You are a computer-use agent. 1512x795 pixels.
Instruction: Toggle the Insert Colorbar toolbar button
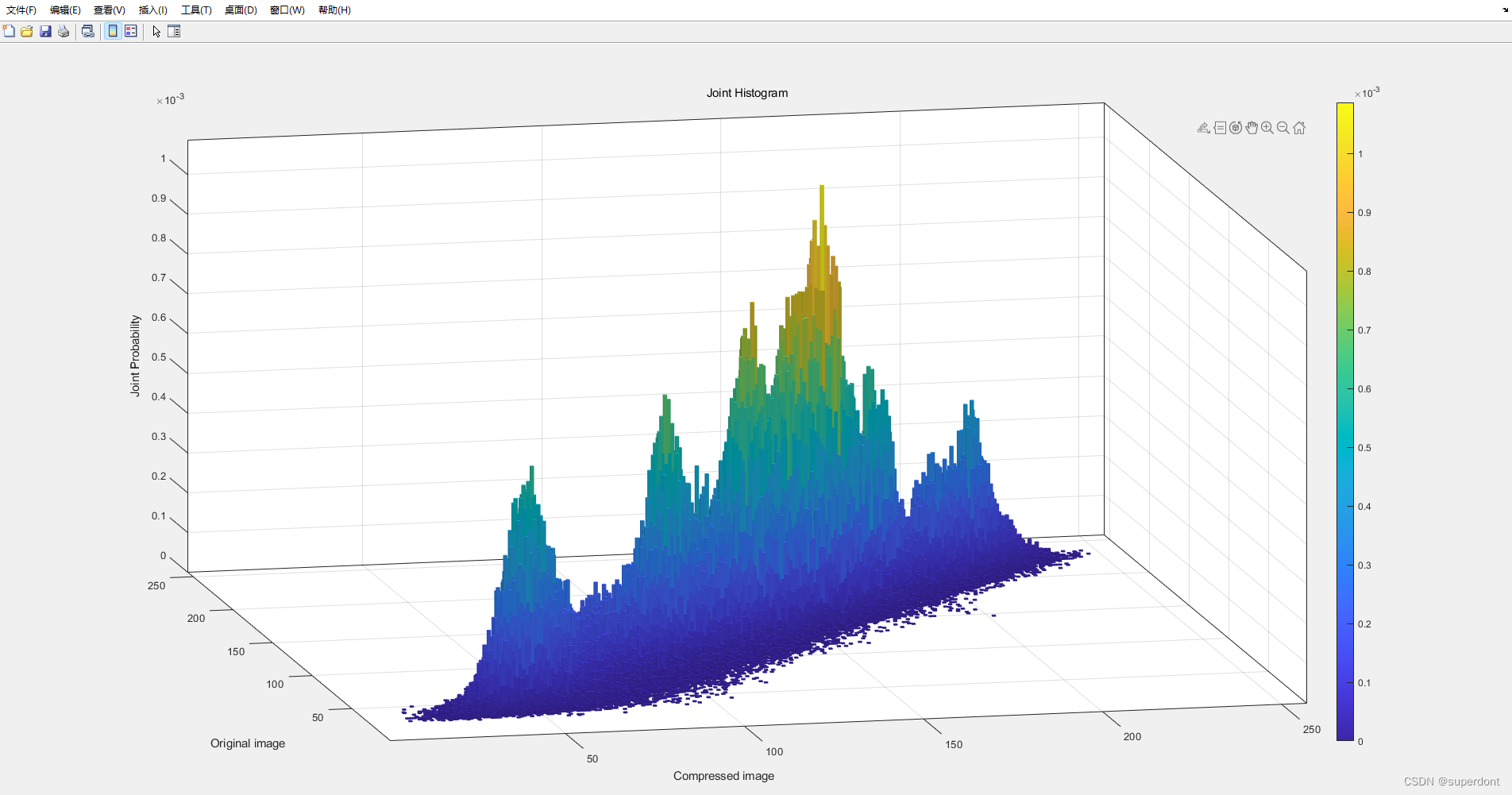click(113, 31)
